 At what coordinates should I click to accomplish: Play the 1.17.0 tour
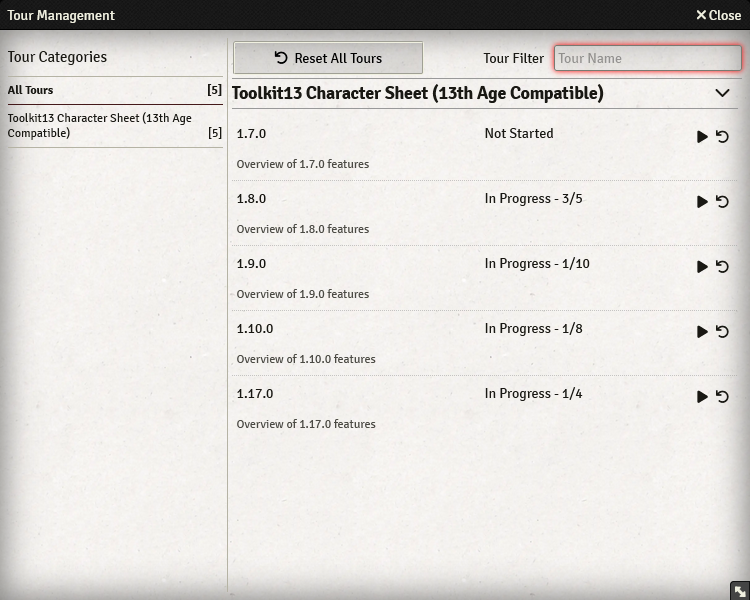[702, 397]
